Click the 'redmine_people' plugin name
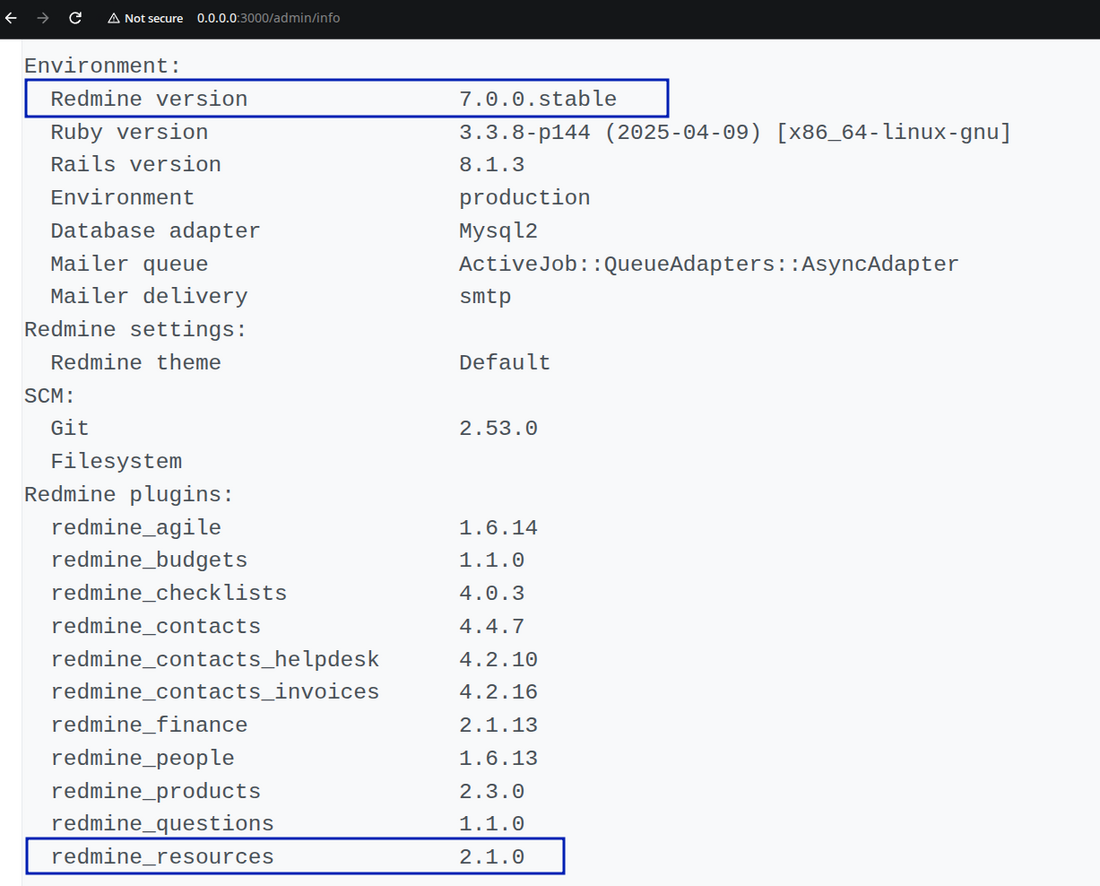Image resolution: width=1100 pixels, height=886 pixels. (142, 758)
